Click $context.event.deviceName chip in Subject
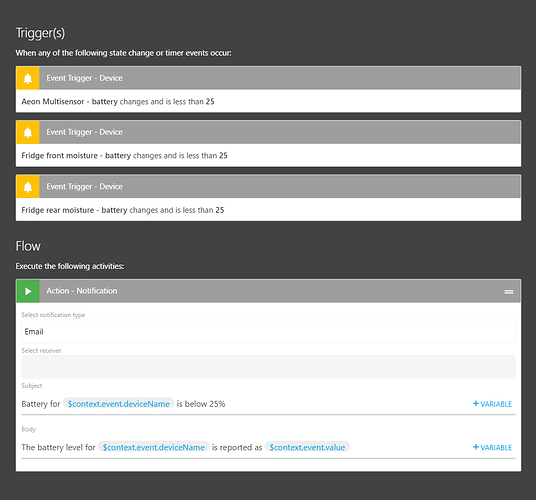The height and width of the screenshot is (500, 536). click(119, 404)
